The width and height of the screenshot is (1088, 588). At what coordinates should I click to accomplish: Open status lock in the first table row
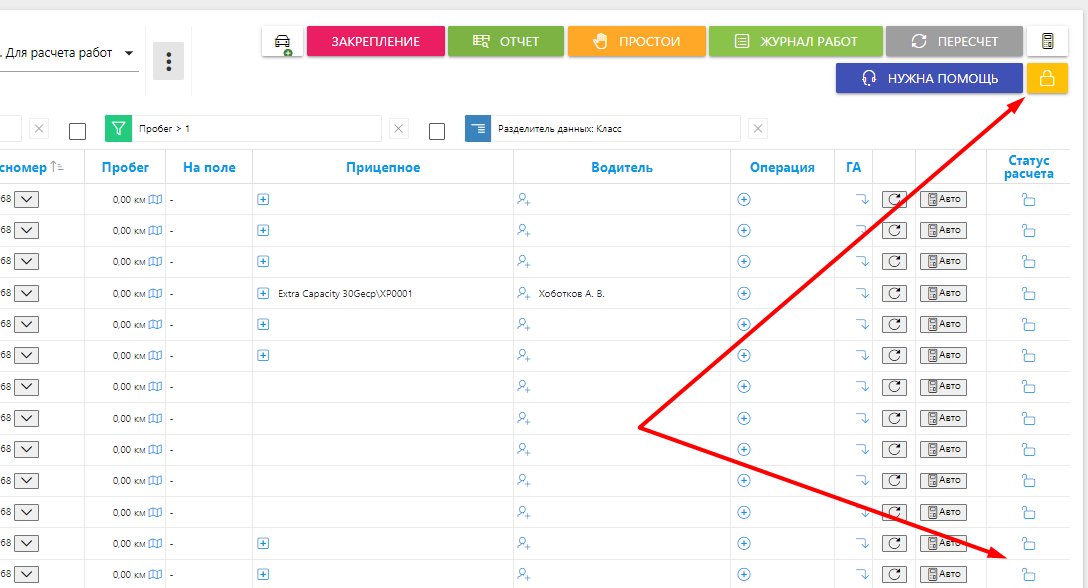[x=1028, y=200]
